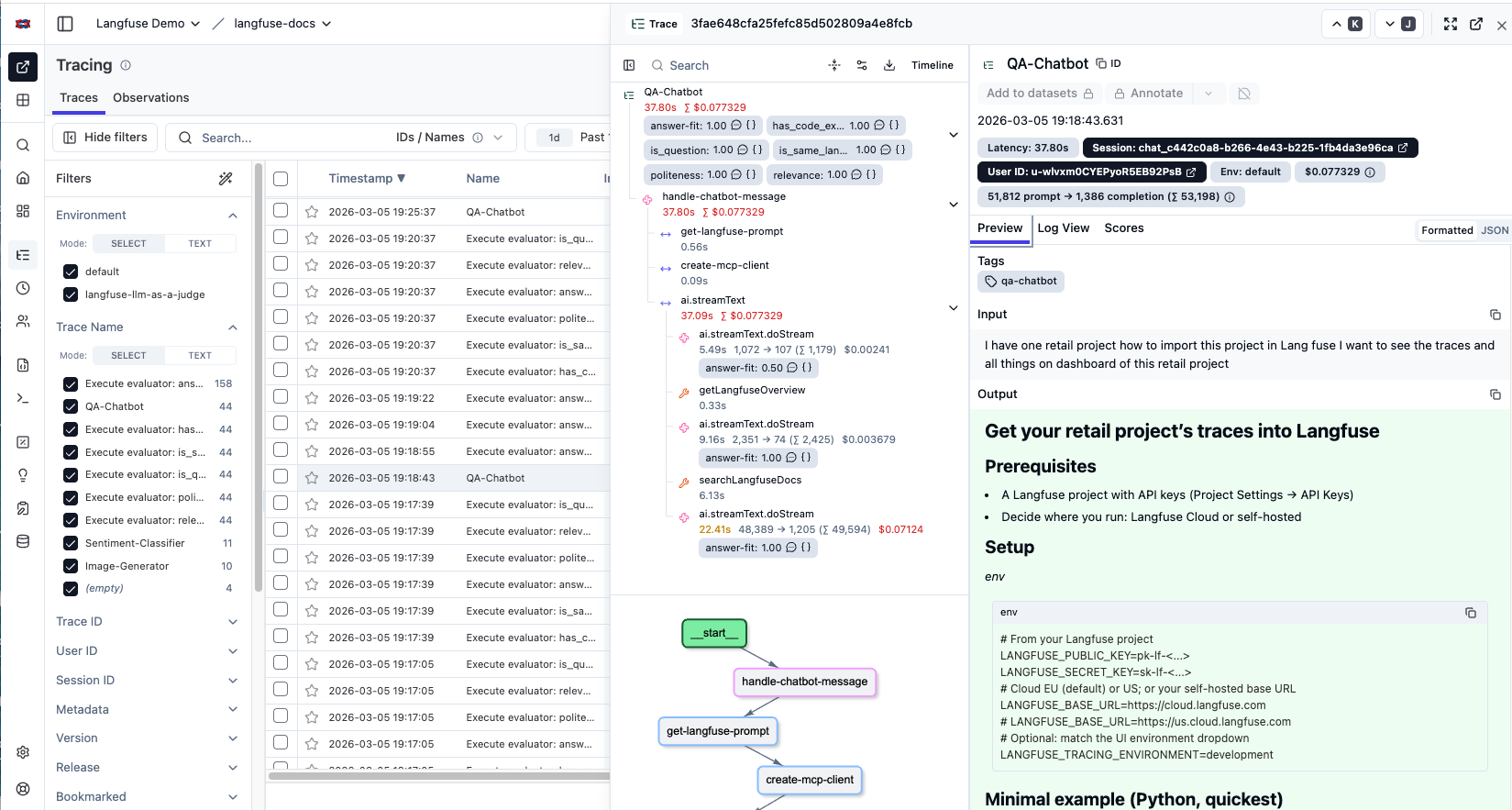Check the select-all rows checkbox
The width and height of the screenshot is (1512, 810).
tap(281, 179)
